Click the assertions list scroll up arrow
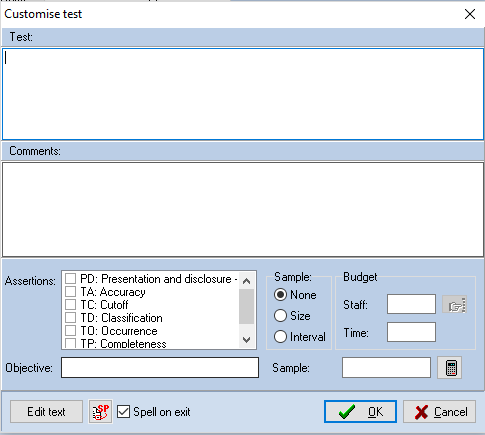This screenshot has height=435, width=485. coord(247,281)
